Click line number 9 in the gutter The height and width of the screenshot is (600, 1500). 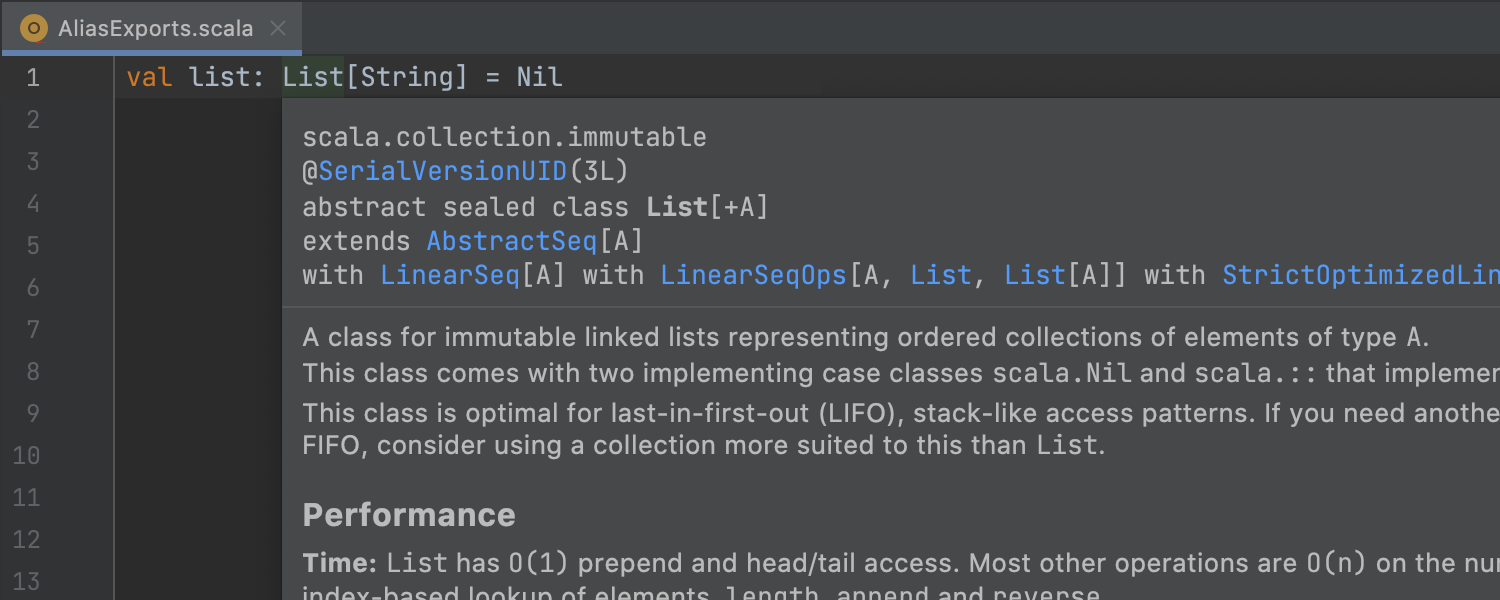point(33,413)
